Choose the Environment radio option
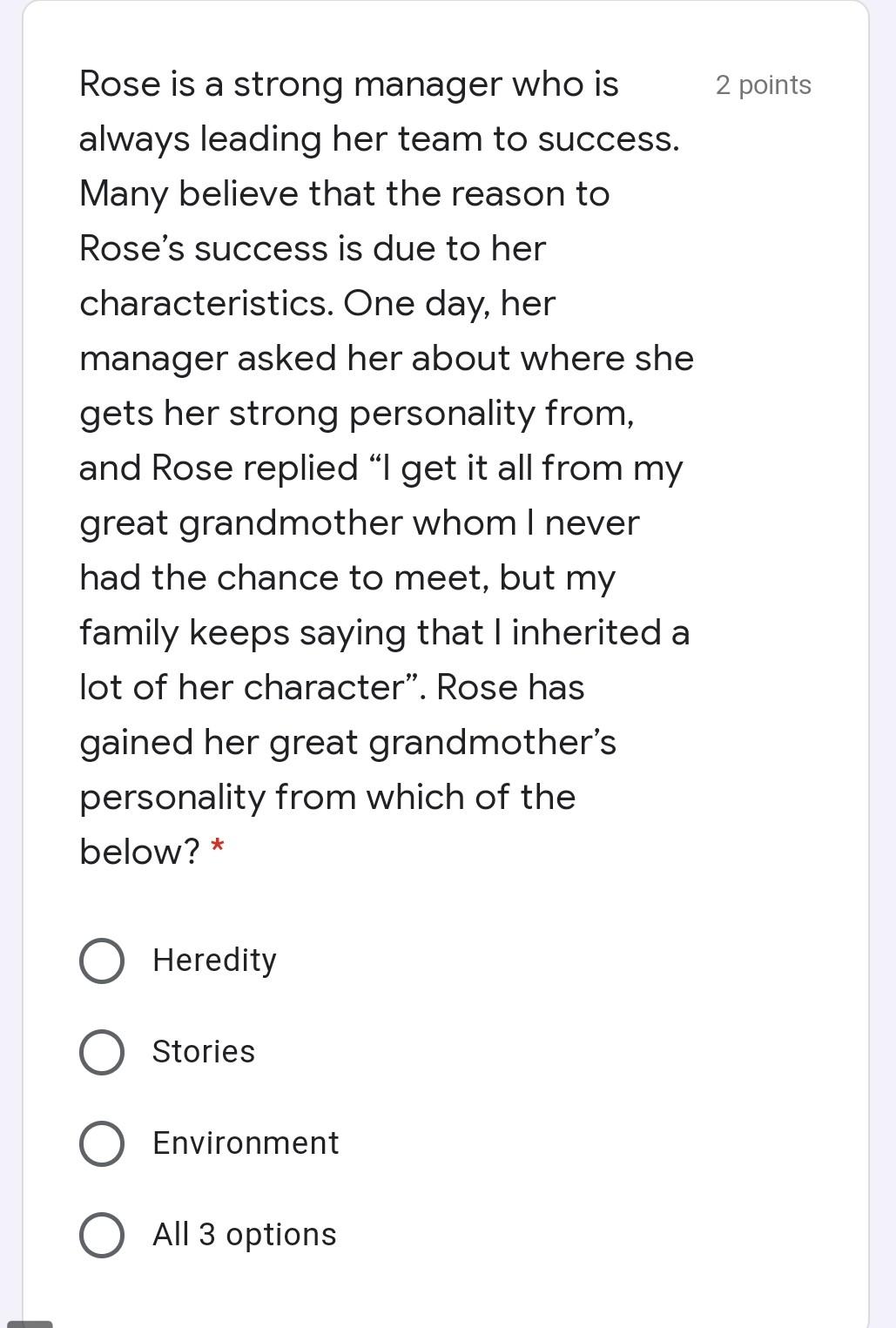 [101, 1143]
